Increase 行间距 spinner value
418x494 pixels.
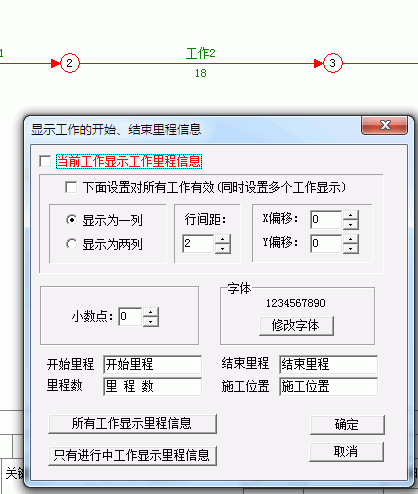(x=223, y=239)
